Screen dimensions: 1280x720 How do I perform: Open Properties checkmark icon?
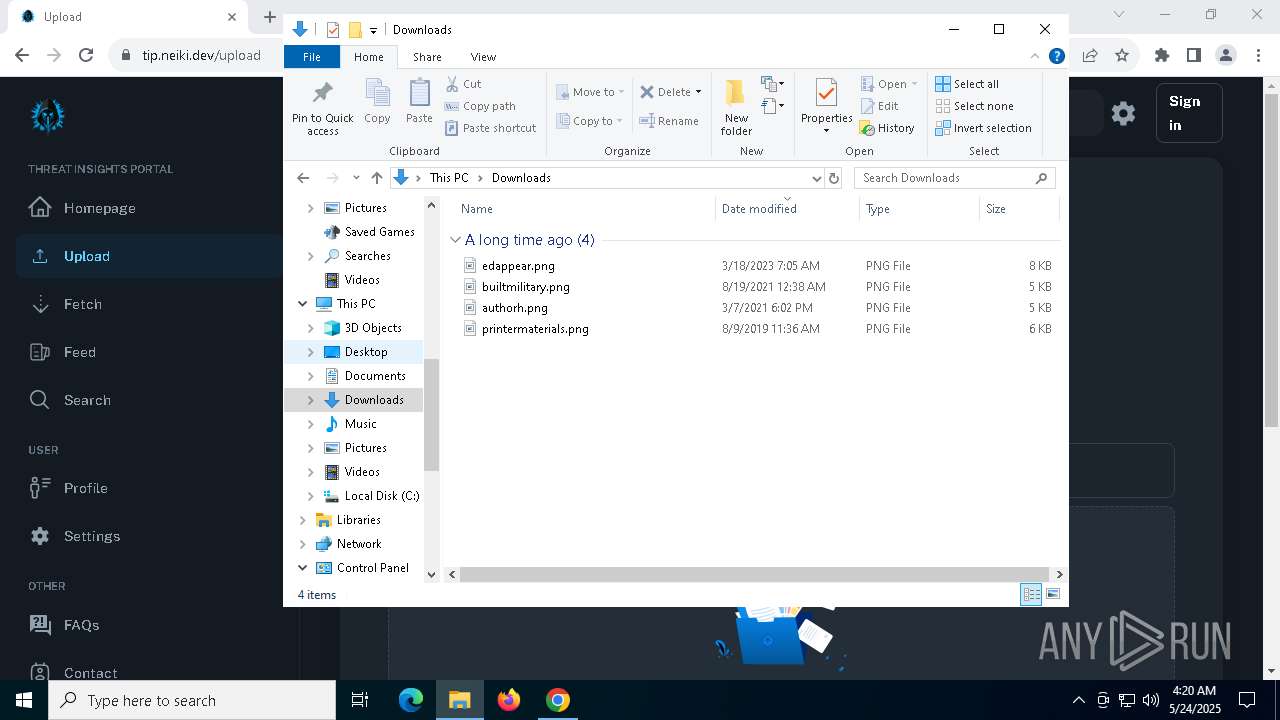point(826,93)
